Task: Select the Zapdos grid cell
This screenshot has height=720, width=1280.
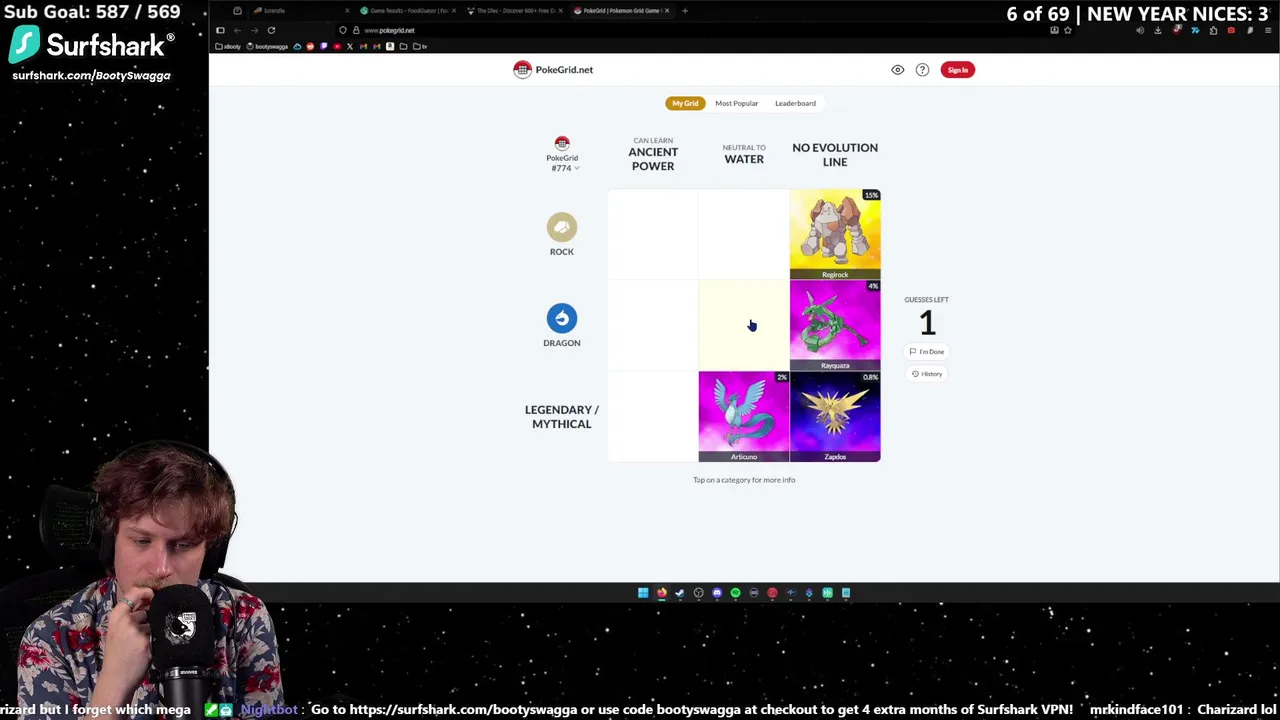Action: [x=835, y=416]
